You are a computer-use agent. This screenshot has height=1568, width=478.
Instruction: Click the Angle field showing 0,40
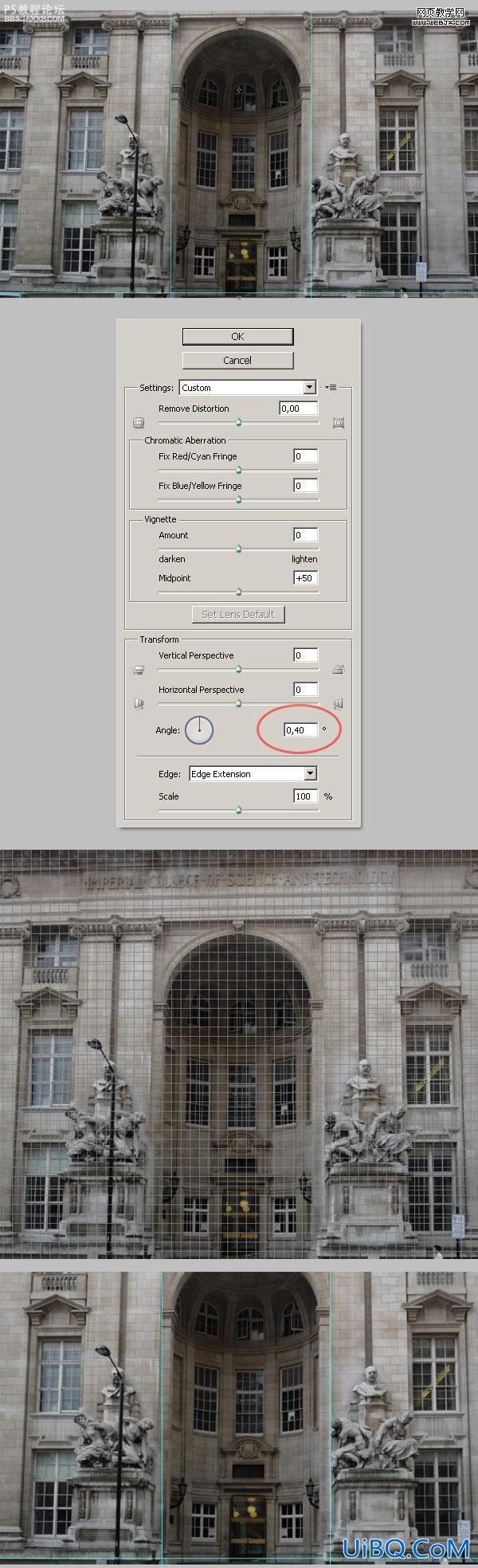pos(300,729)
